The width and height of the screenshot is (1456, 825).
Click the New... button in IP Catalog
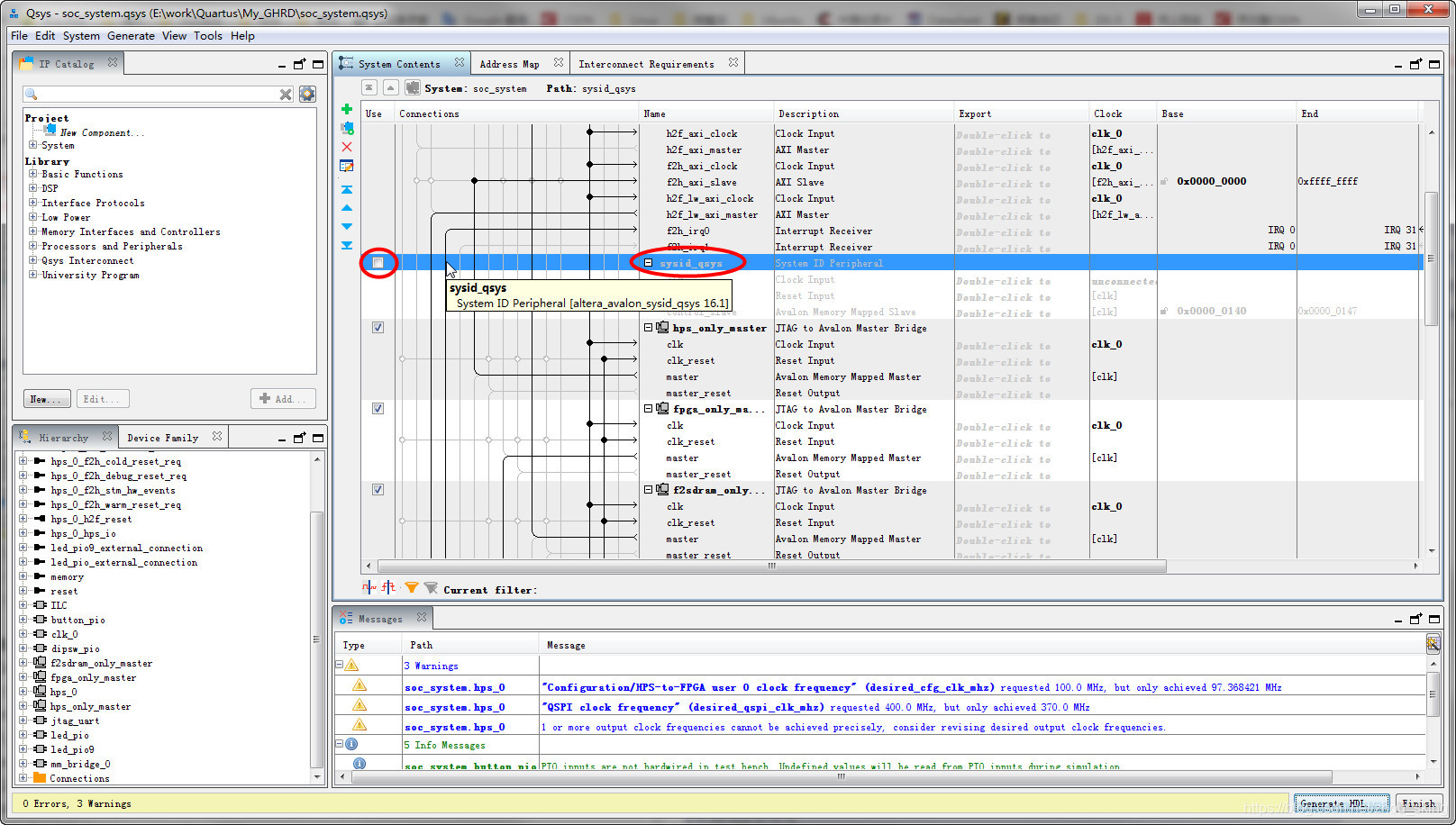coord(47,399)
